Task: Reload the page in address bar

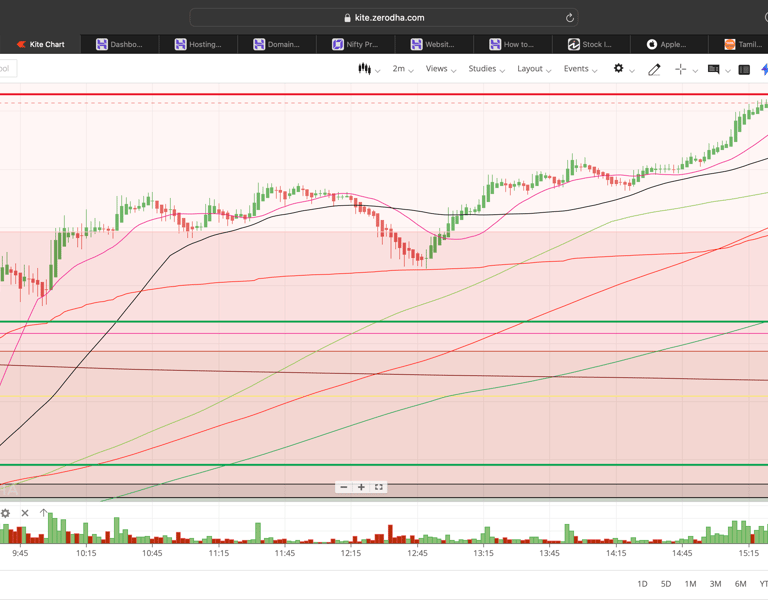Action: point(570,18)
